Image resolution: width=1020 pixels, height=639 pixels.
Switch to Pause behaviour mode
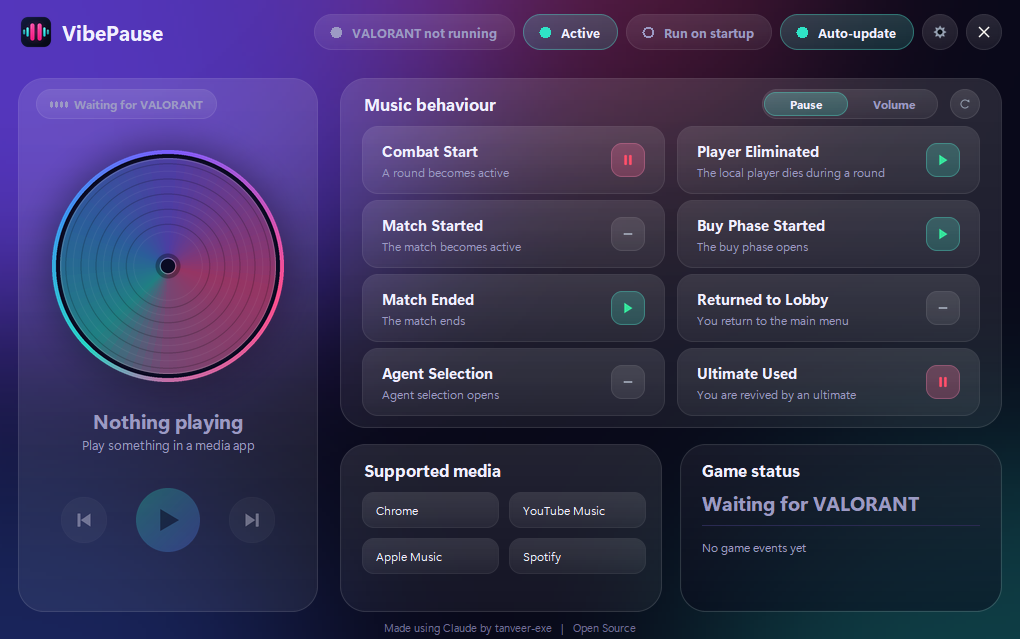(x=806, y=105)
